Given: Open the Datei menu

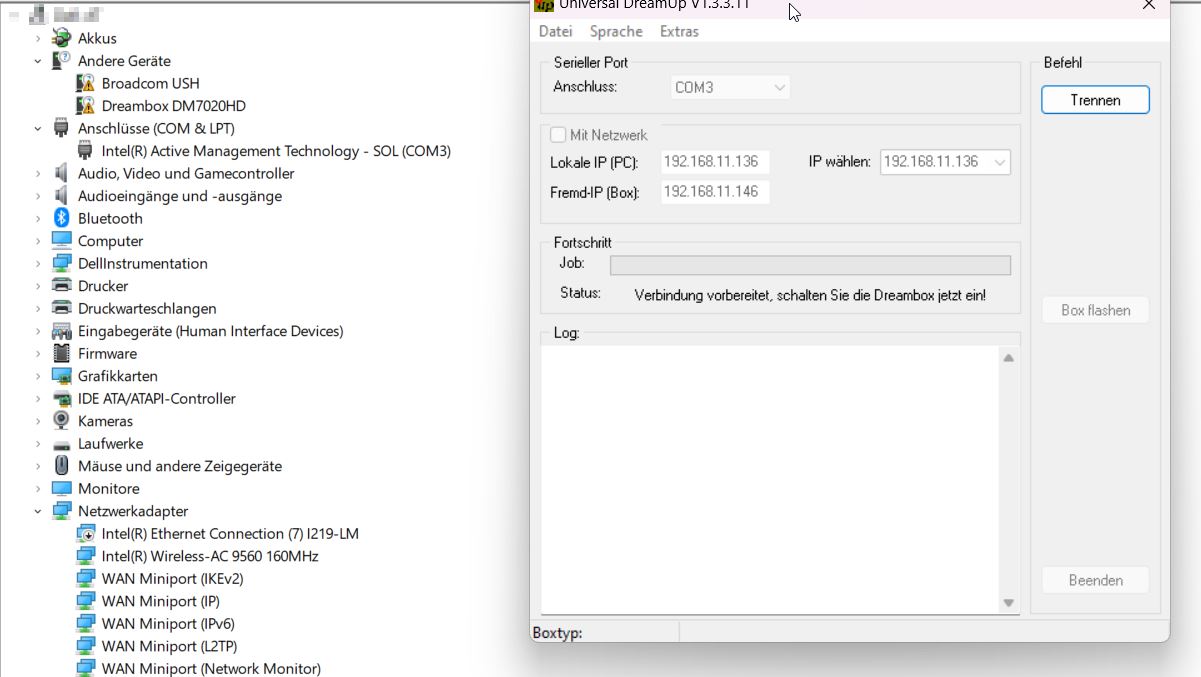Looking at the screenshot, I should click(x=555, y=32).
